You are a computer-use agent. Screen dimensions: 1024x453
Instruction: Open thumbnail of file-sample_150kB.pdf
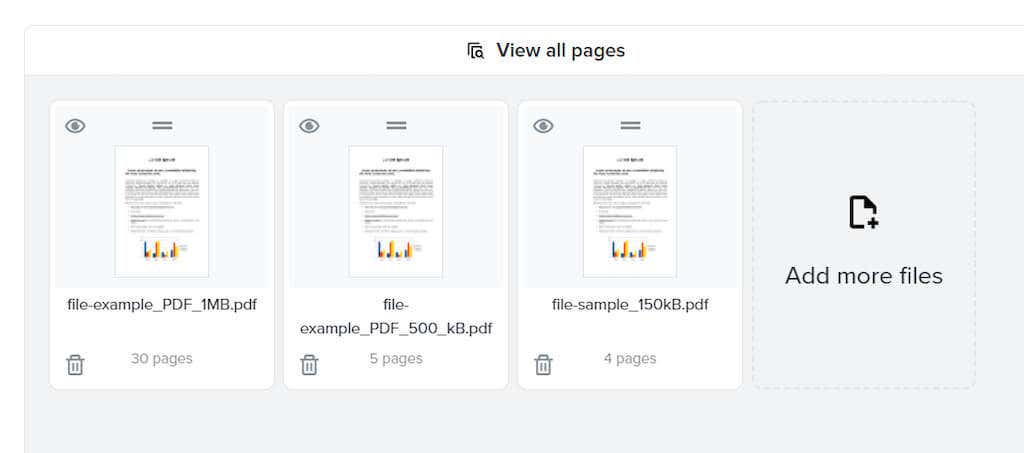[x=630, y=211]
